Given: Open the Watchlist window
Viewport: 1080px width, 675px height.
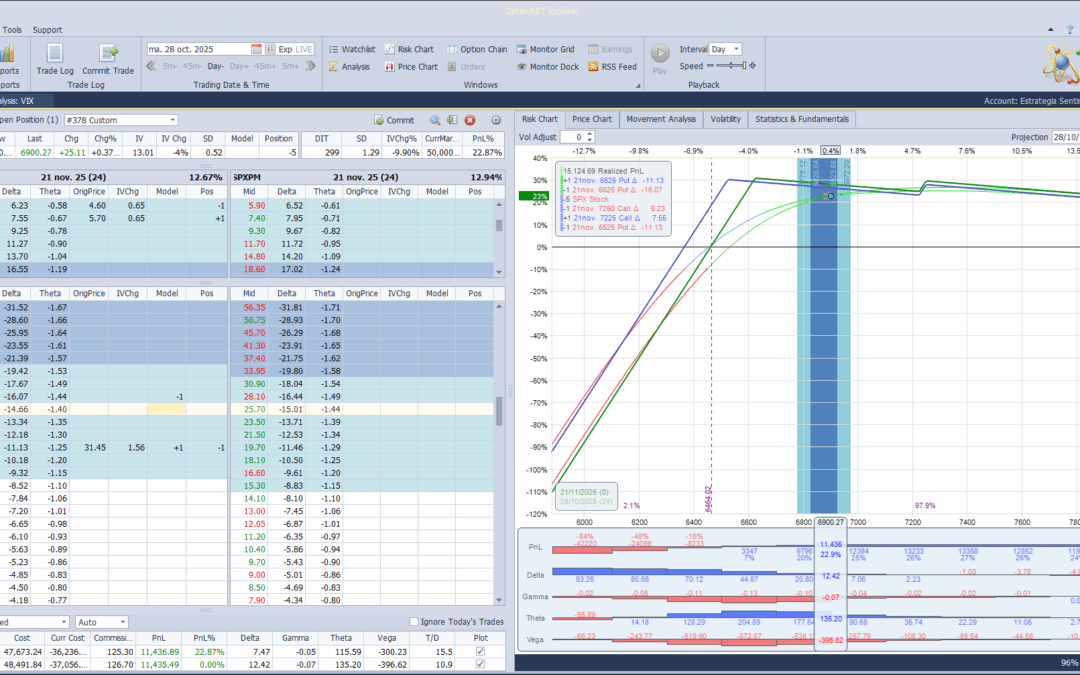Looking at the screenshot, I should point(351,49).
